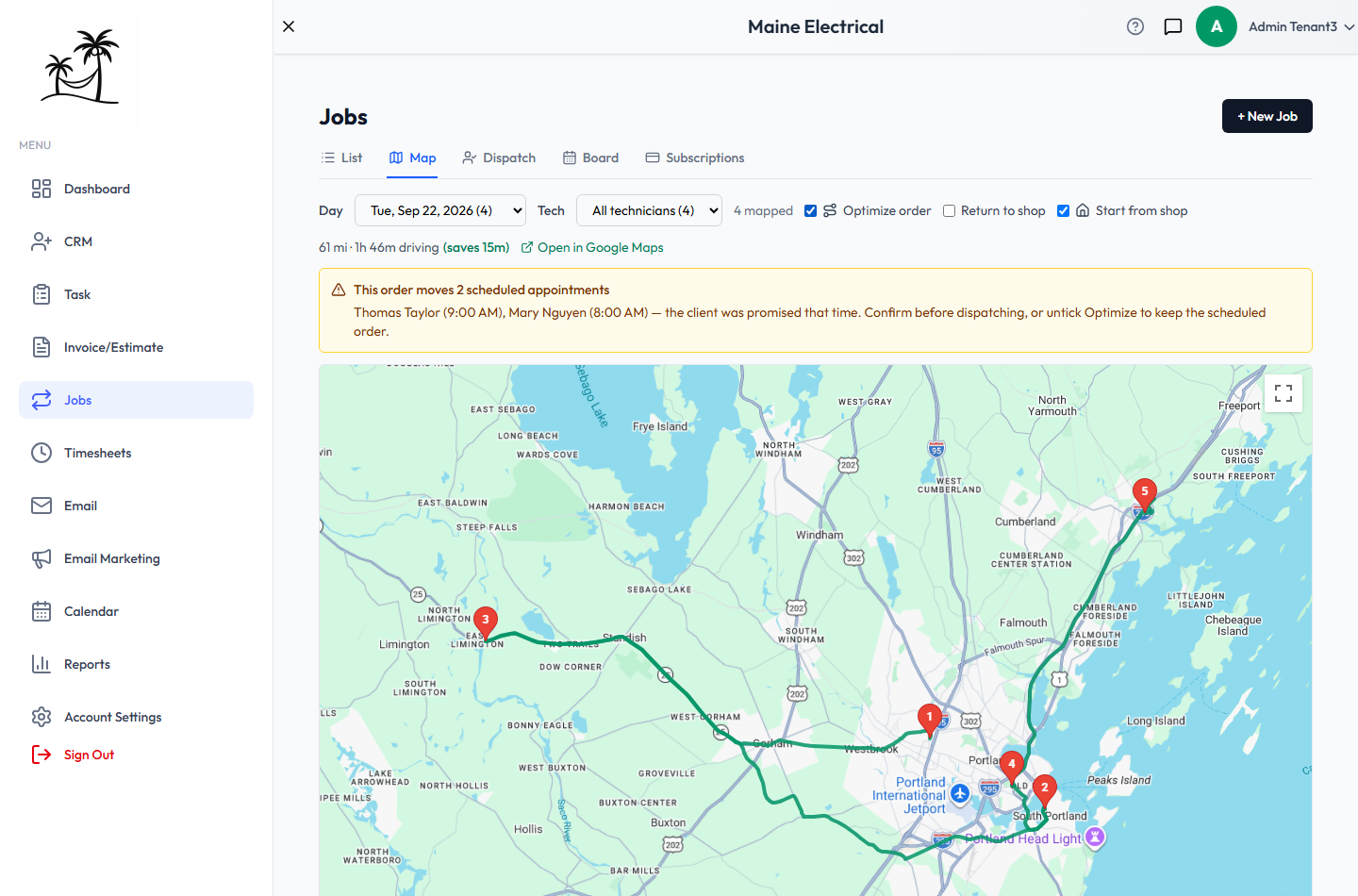
Task: Open Account Settings
Action: coord(136,717)
